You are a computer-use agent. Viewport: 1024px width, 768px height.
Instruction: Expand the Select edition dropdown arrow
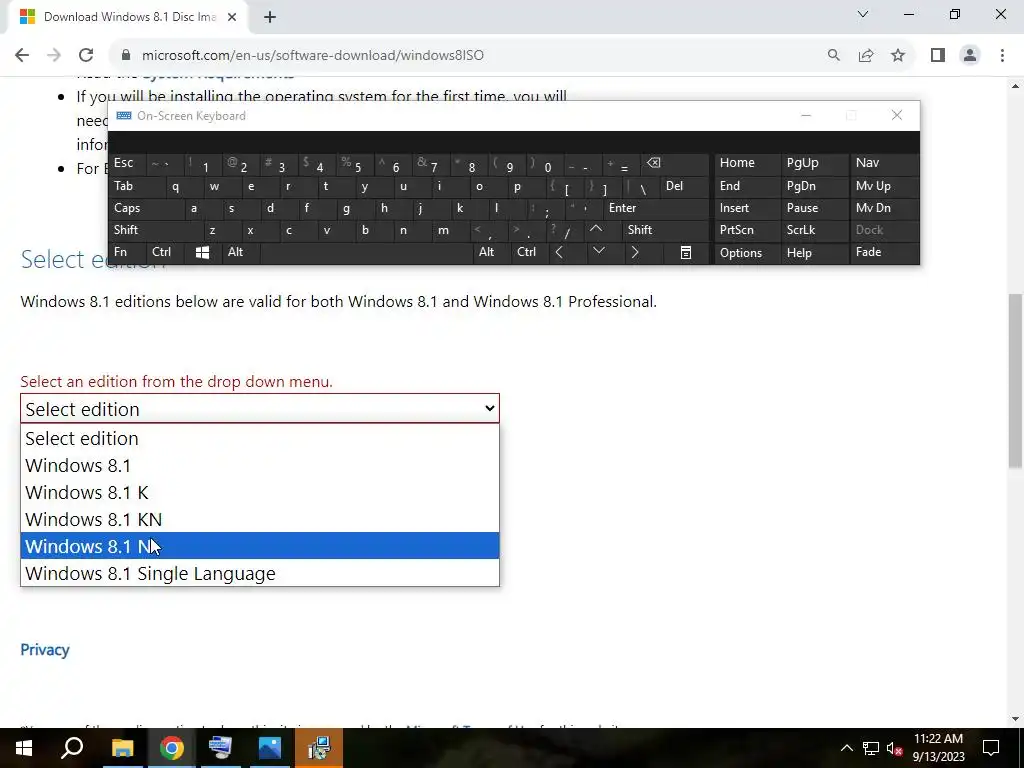[x=489, y=409]
